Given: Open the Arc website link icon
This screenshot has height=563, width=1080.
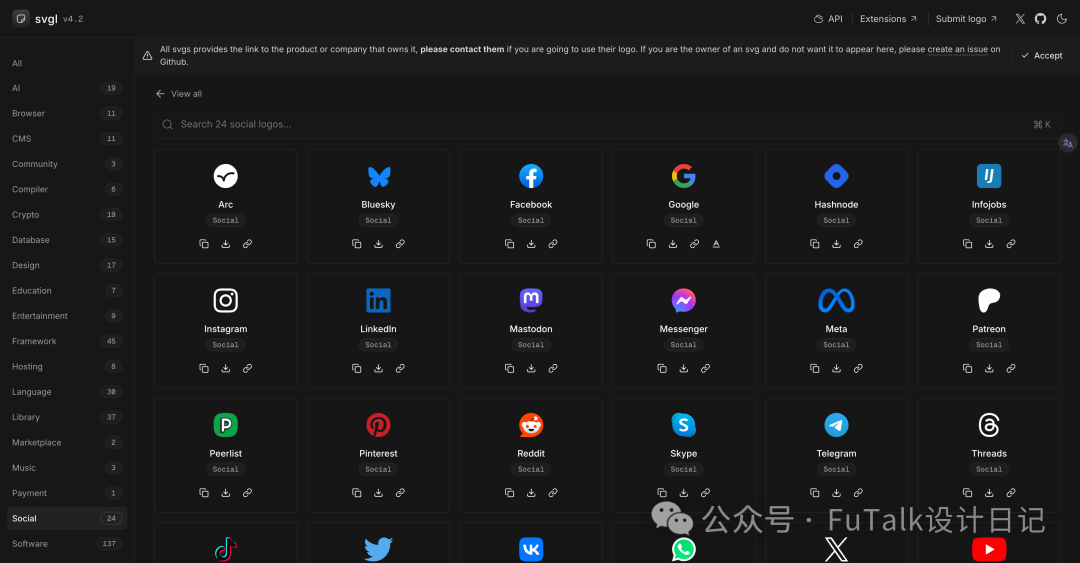Looking at the screenshot, I should (x=247, y=244).
